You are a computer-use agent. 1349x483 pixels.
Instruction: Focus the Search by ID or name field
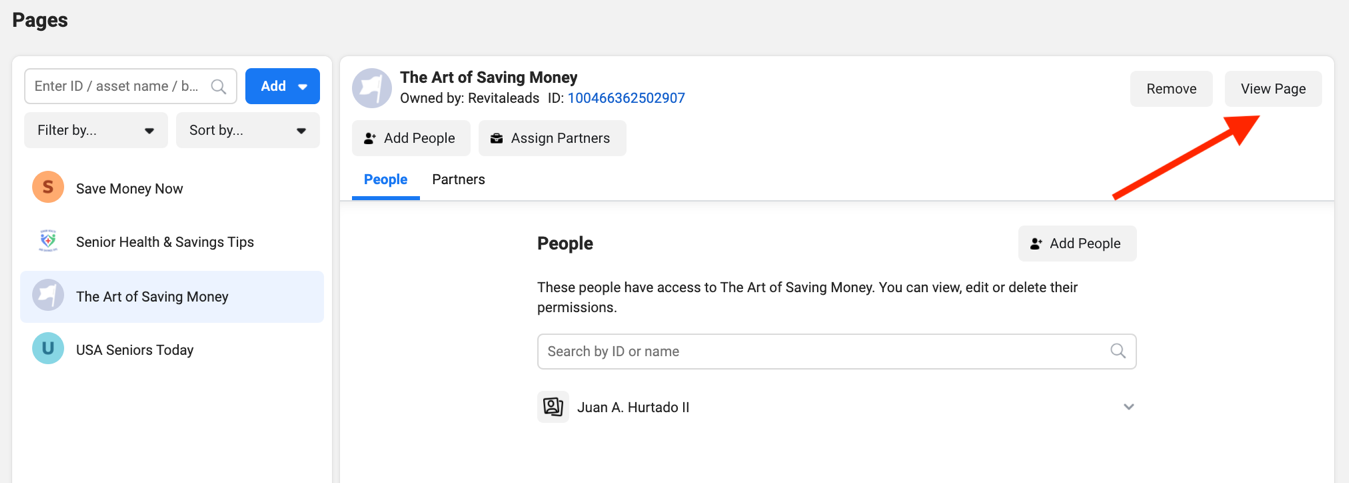(837, 351)
